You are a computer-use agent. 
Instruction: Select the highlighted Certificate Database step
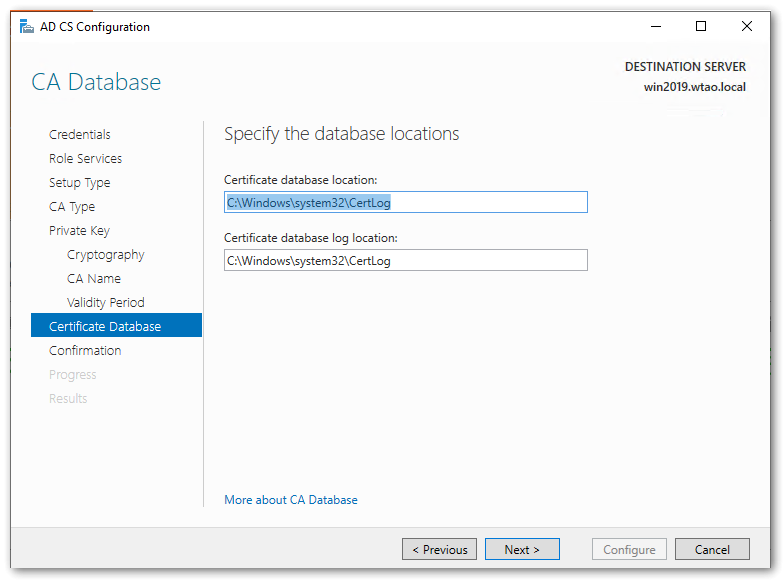click(105, 326)
